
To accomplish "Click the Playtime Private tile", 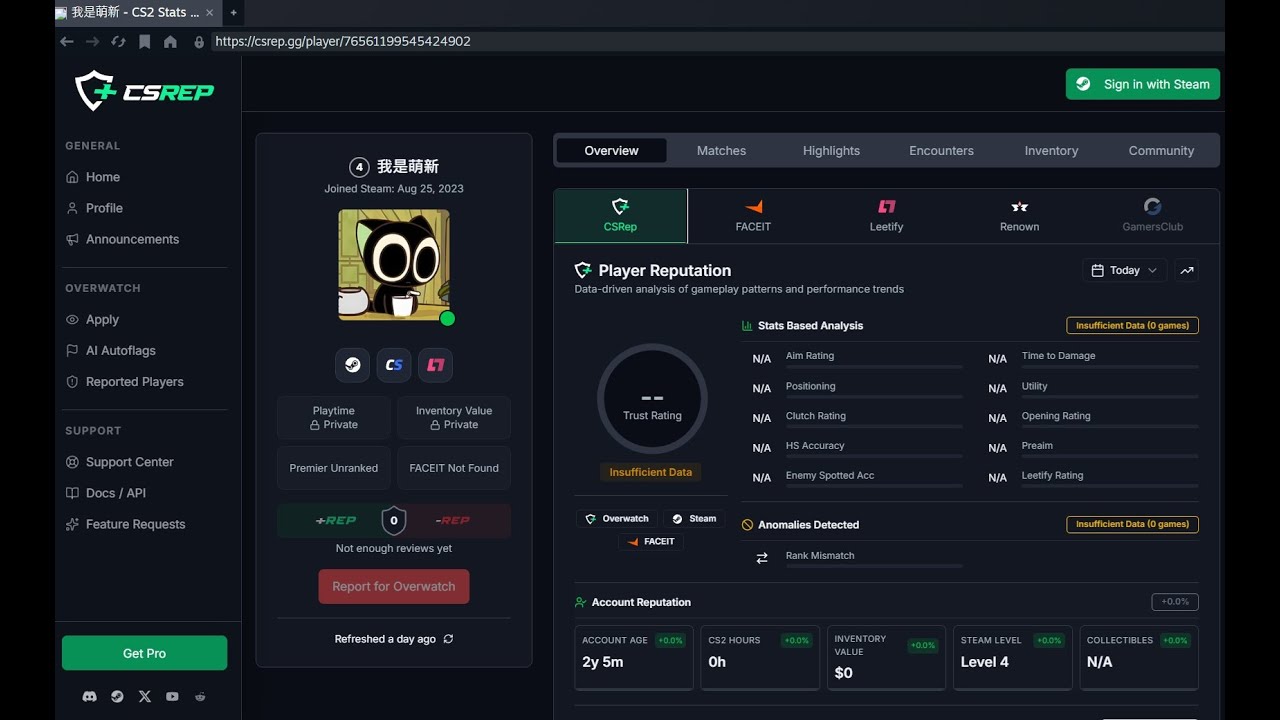I will click(x=334, y=418).
